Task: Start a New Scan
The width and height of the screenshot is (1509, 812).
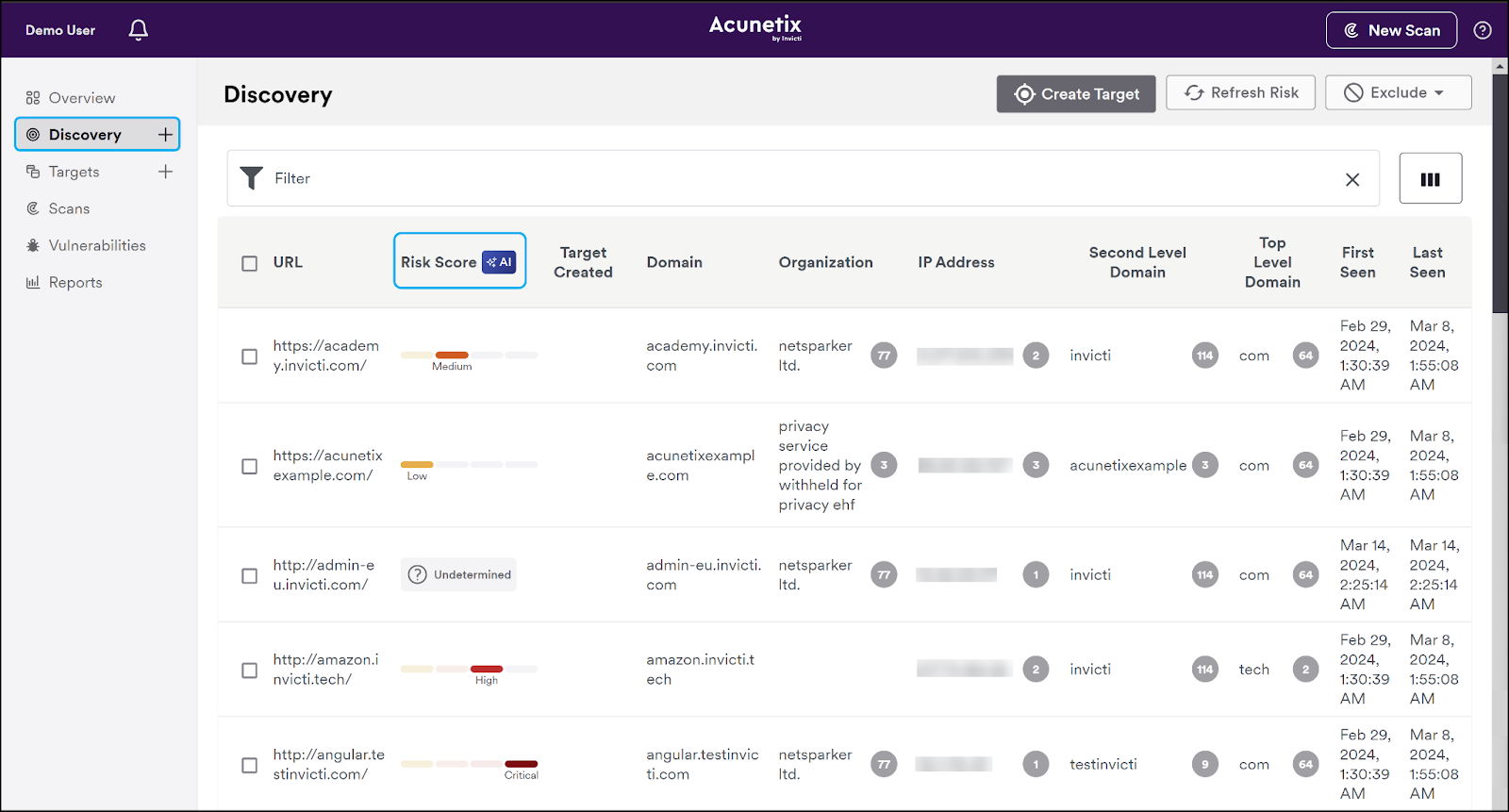Action: [1391, 30]
